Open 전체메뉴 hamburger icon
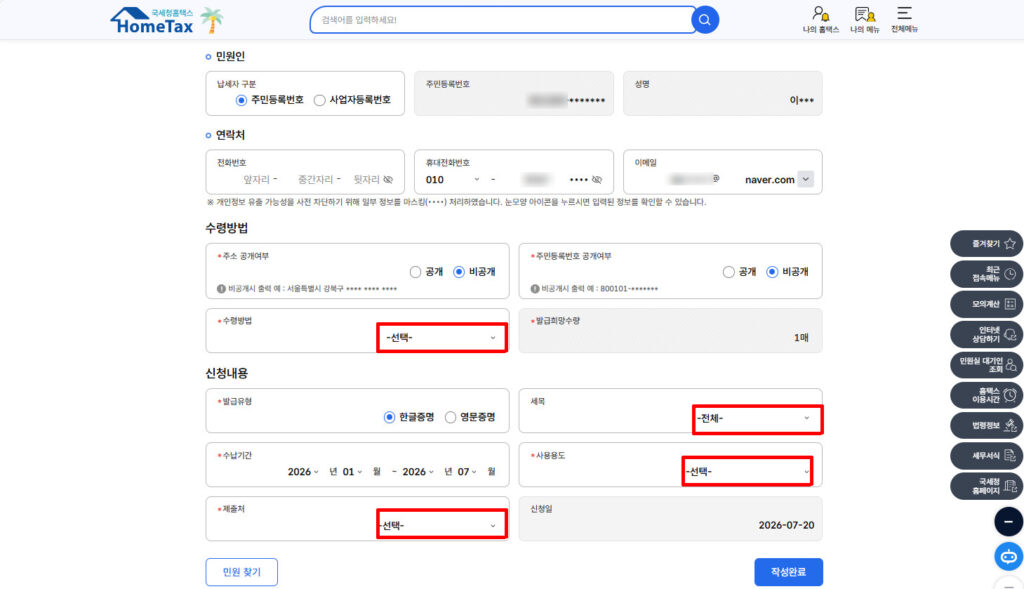The image size is (1024, 589). click(x=904, y=20)
